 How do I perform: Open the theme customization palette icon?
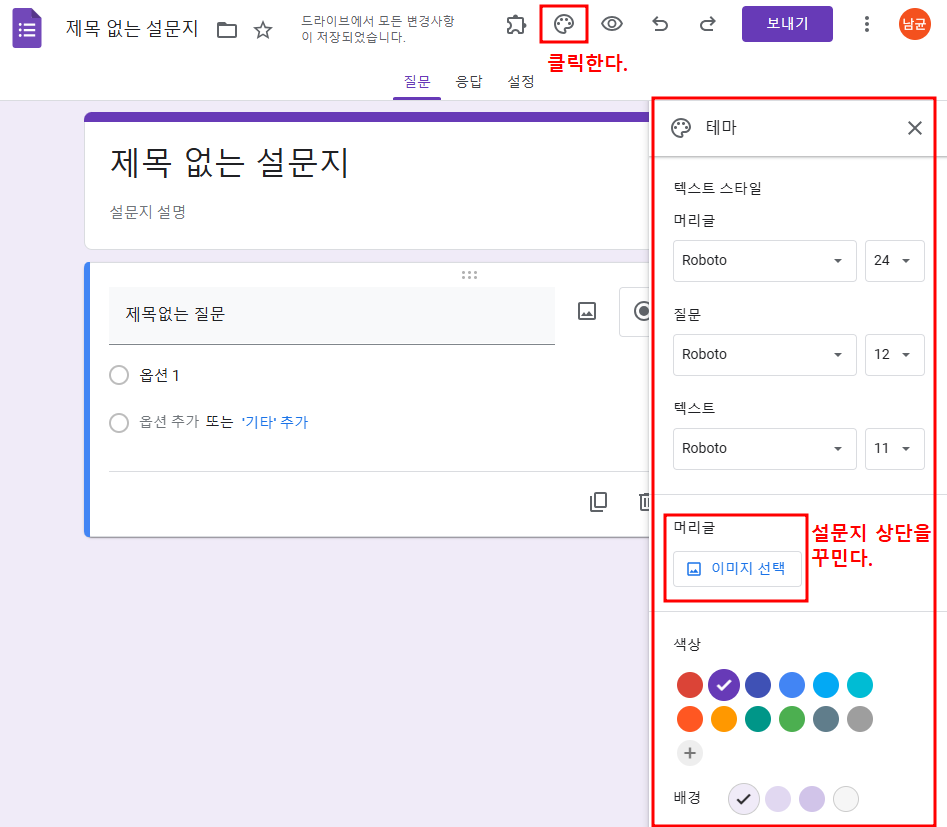(x=563, y=24)
